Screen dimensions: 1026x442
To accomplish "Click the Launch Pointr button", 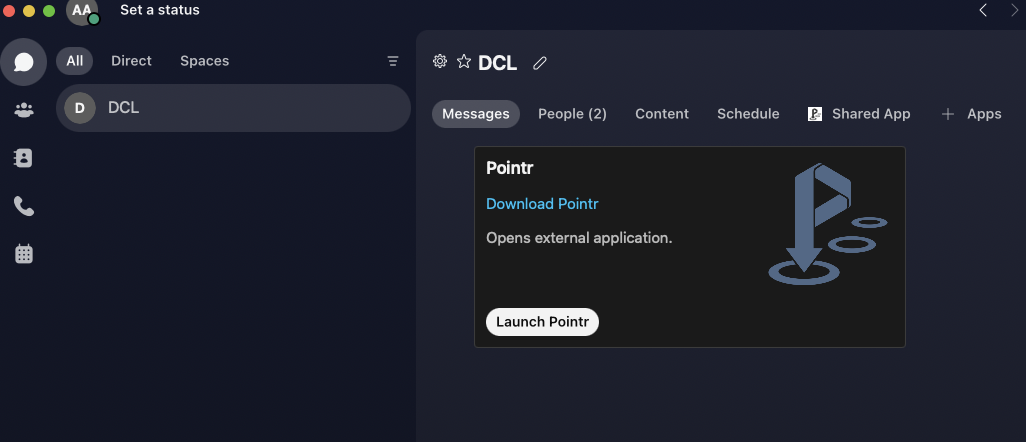I will pyautogui.click(x=542, y=322).
